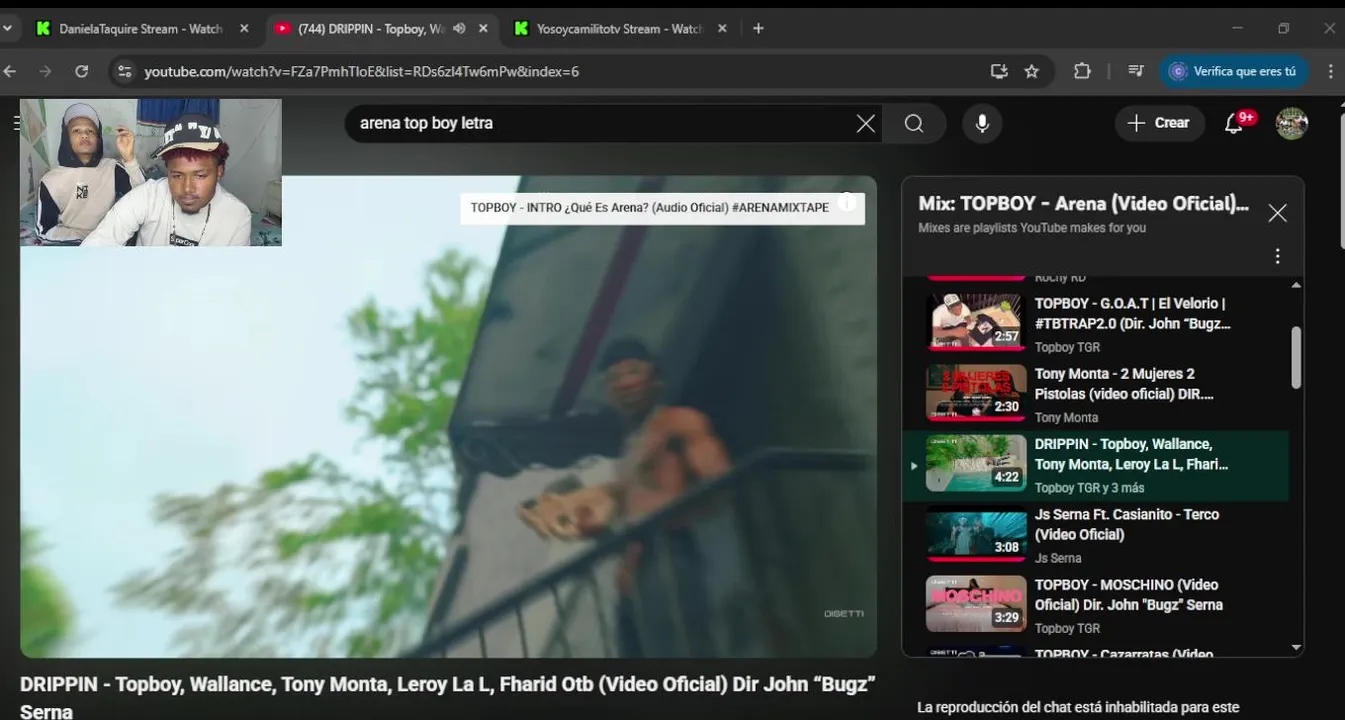Image resolution: width=1345 pixels, height=720 pixels.
Task: Select the current DRIPPIN playlist entry
Action: click(x=1097, y=466)
